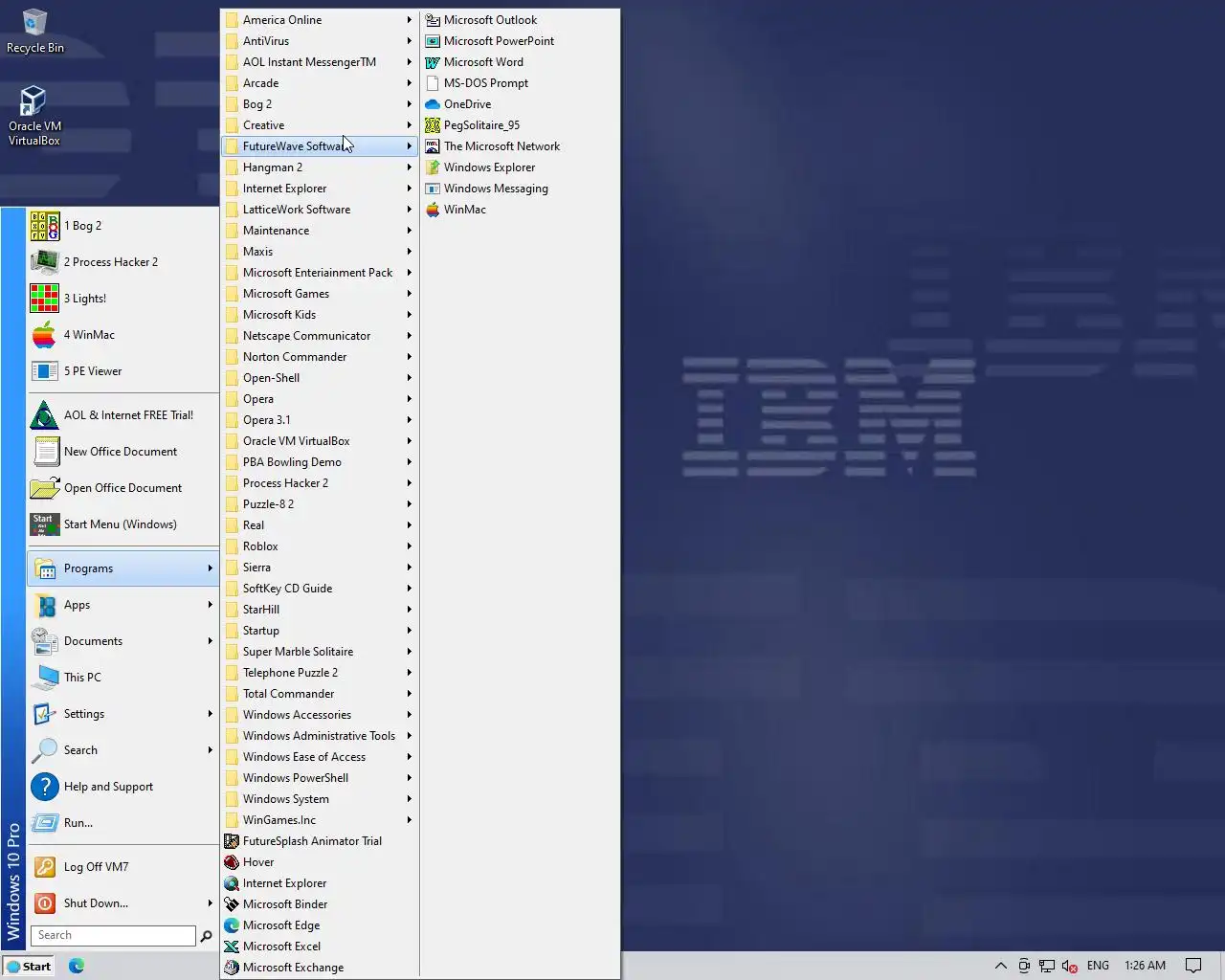Open the Settings submenu
This screenshot has width=1225, height=980.
tap(123, 714)
